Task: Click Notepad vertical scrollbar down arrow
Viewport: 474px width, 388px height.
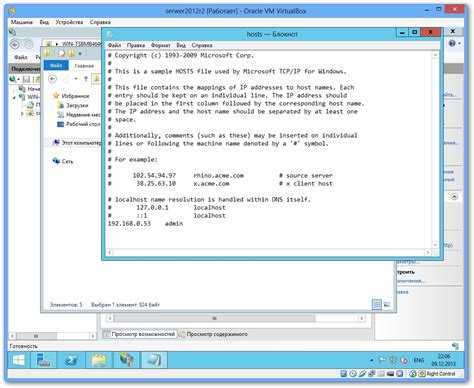Action: point(435,245)
